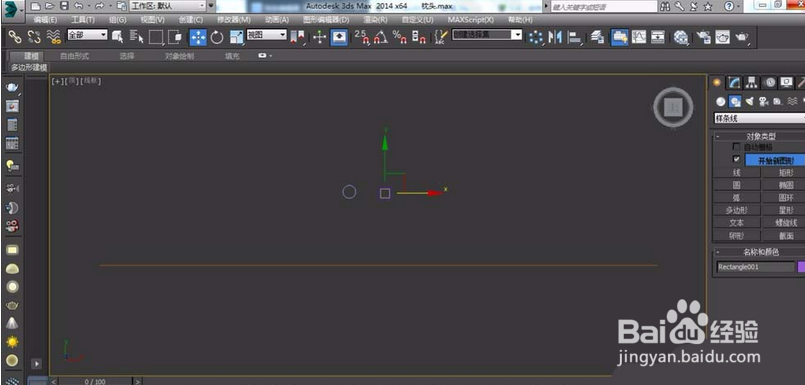
Task: Toggle the Percent Snap magnet
Action: (x=399, y=37)
